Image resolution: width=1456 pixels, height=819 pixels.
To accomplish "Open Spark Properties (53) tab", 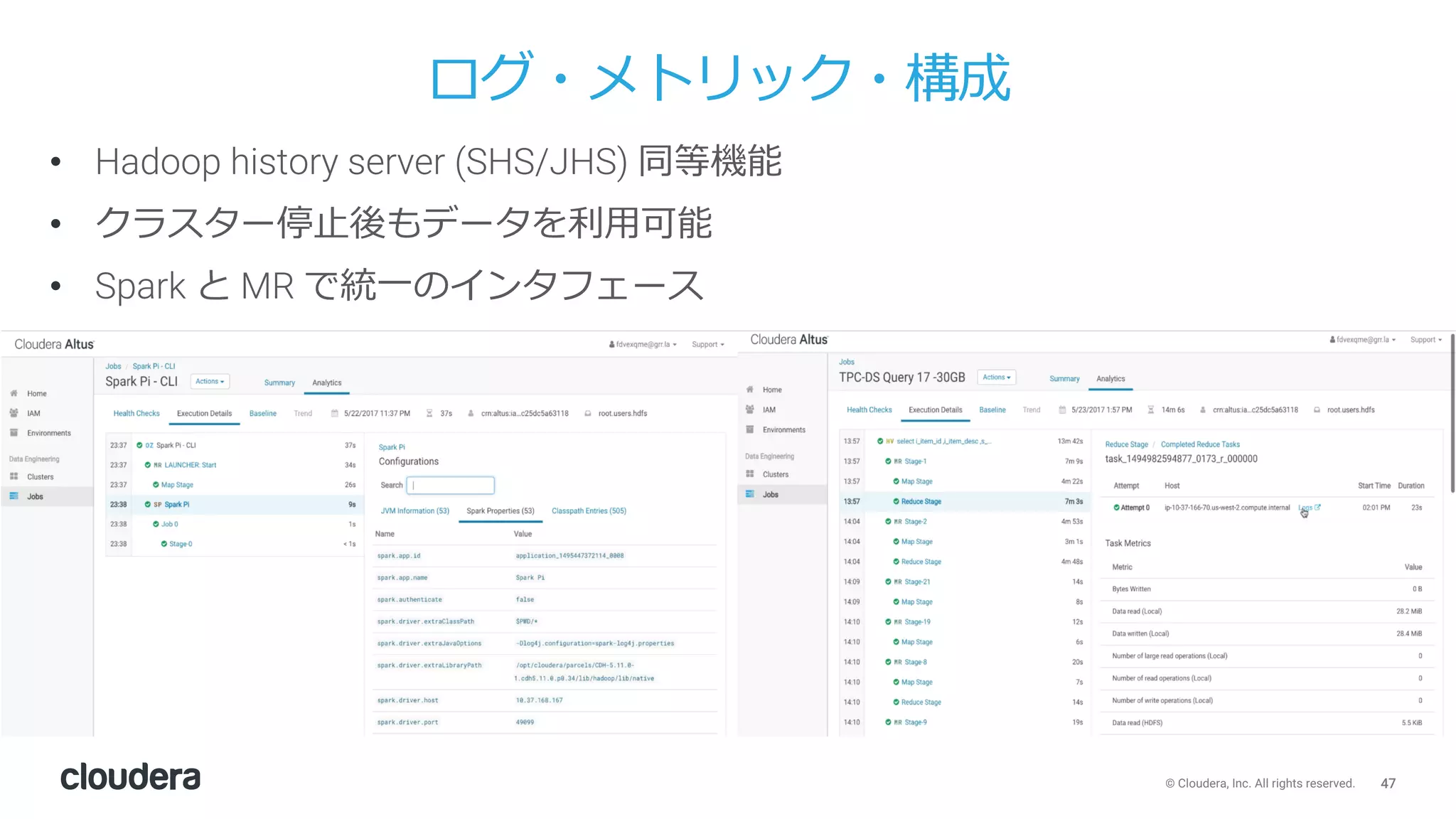I will point(500,511).
